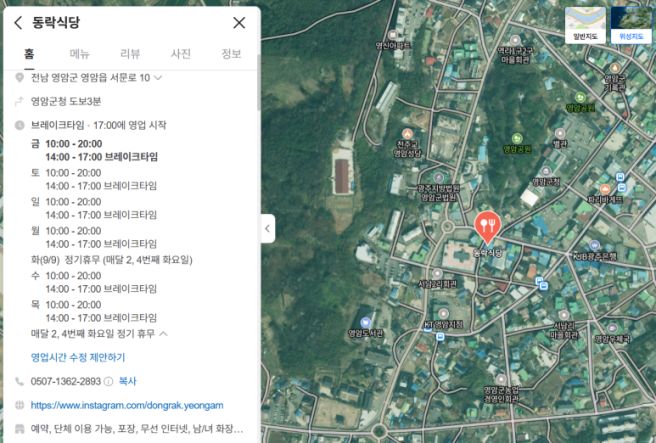Click the panel's vertical scrollbar
This screenshot has width=656, height=443.
click(258, 84)
